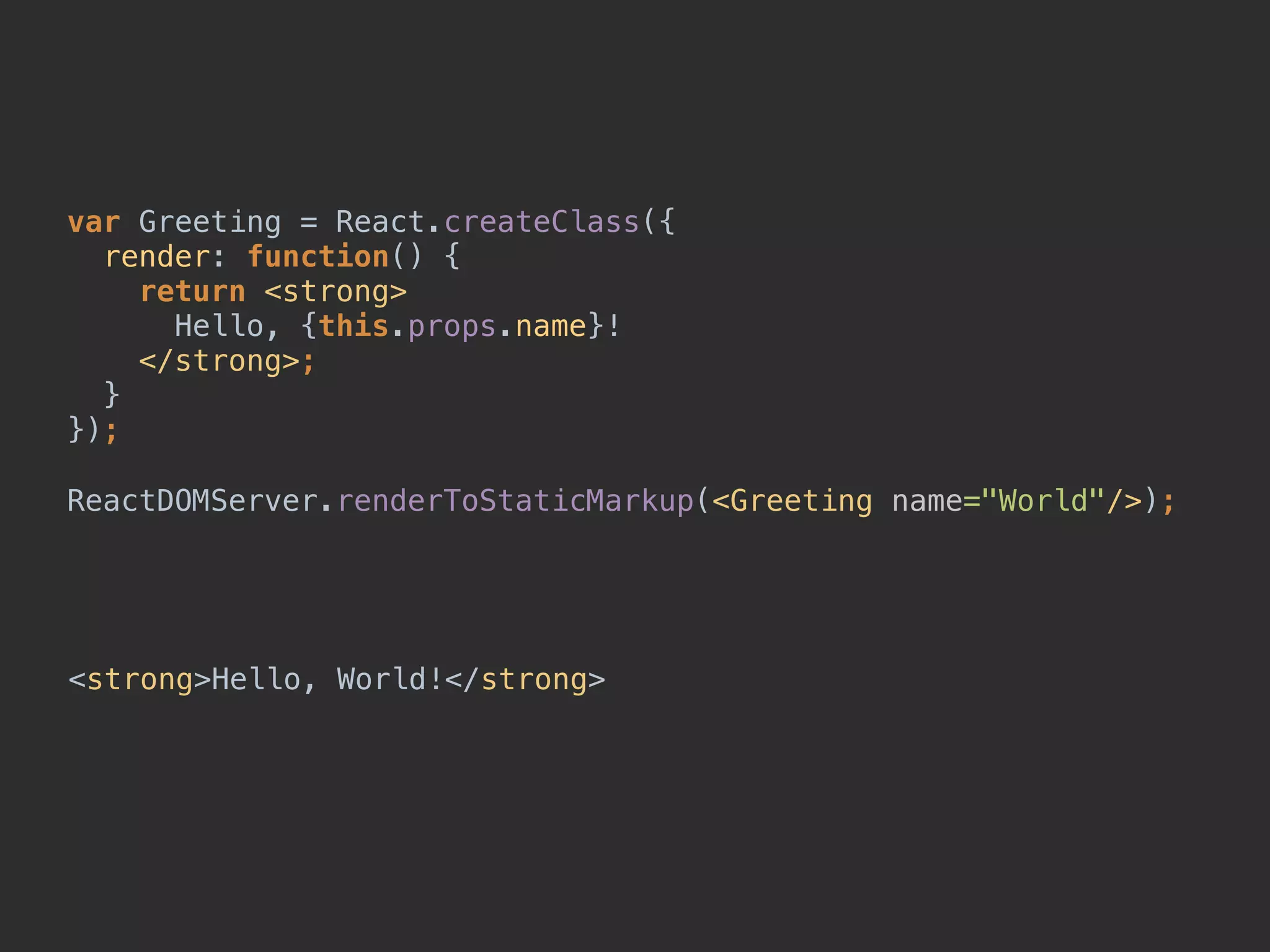Click the closing '});' line
Viewport: 1270px width, 952px height.
point(92,430)
